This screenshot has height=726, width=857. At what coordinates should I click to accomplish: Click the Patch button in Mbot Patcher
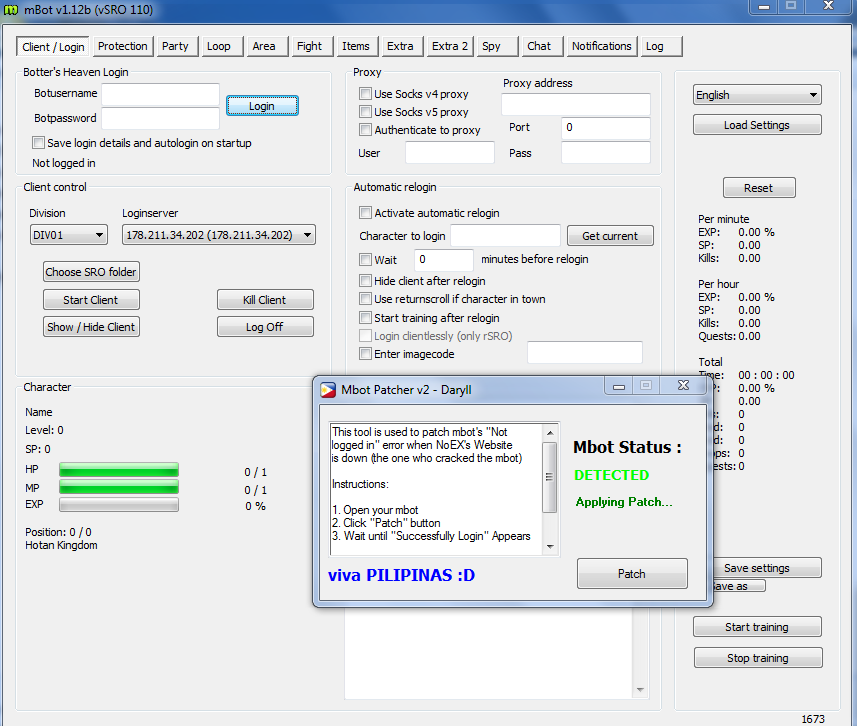632,573
